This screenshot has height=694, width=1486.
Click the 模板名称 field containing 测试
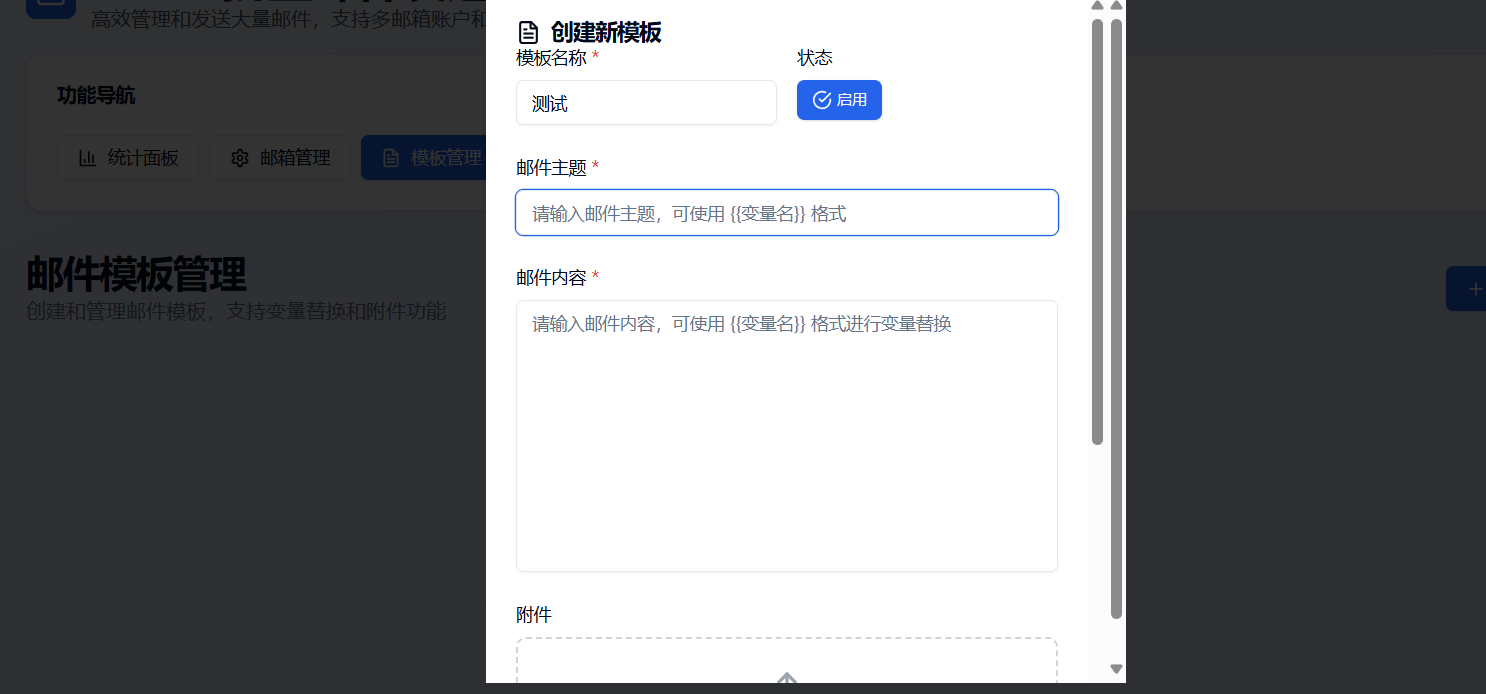coord(646,103)
